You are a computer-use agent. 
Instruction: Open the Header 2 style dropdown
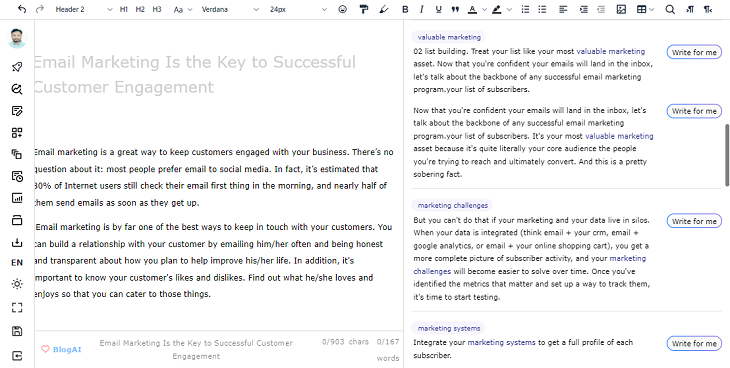click(83, 9)
